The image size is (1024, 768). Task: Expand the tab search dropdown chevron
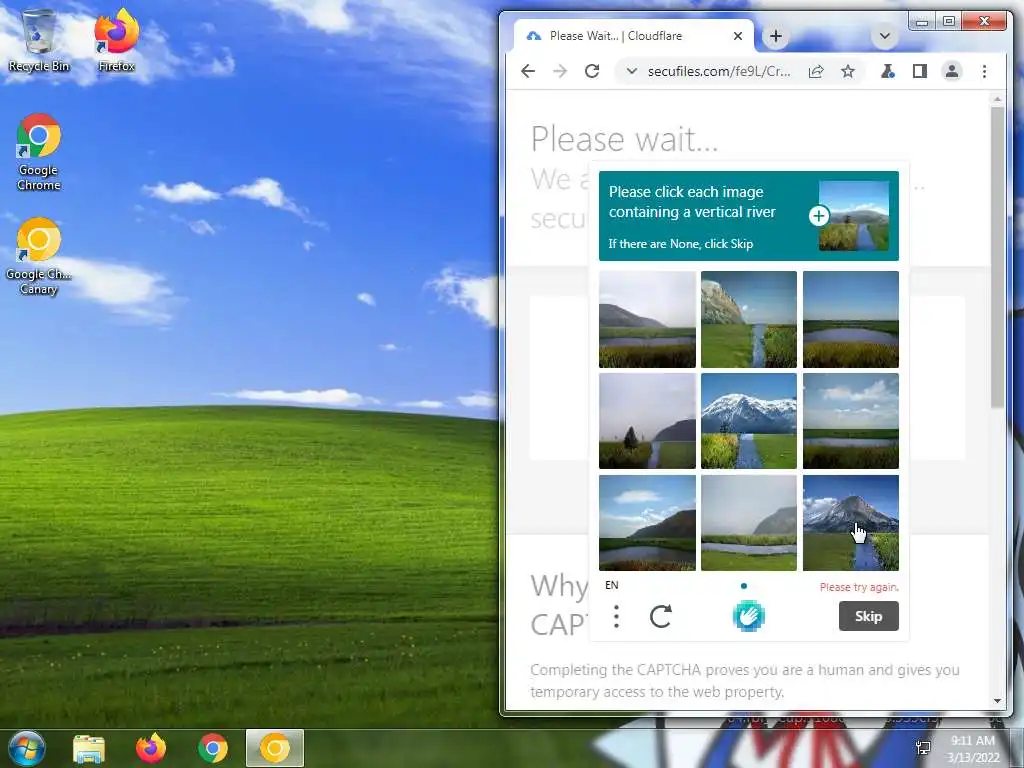coord(885,36)
